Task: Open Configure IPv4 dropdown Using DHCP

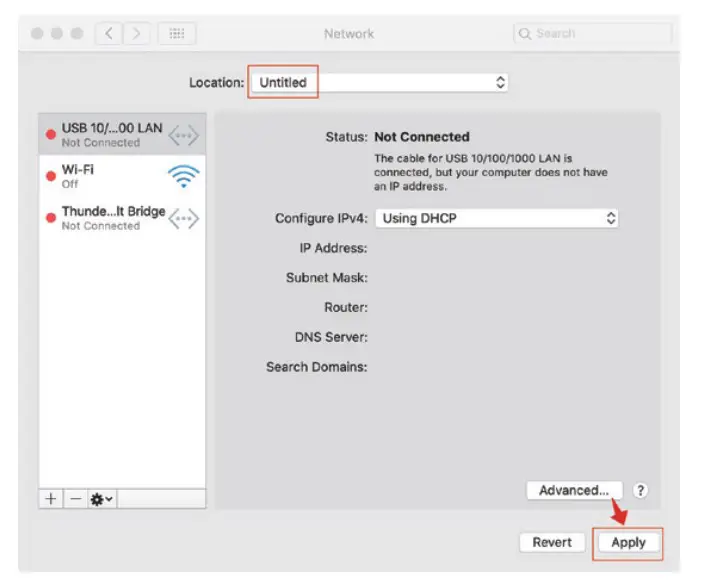Action: [497, 218]
